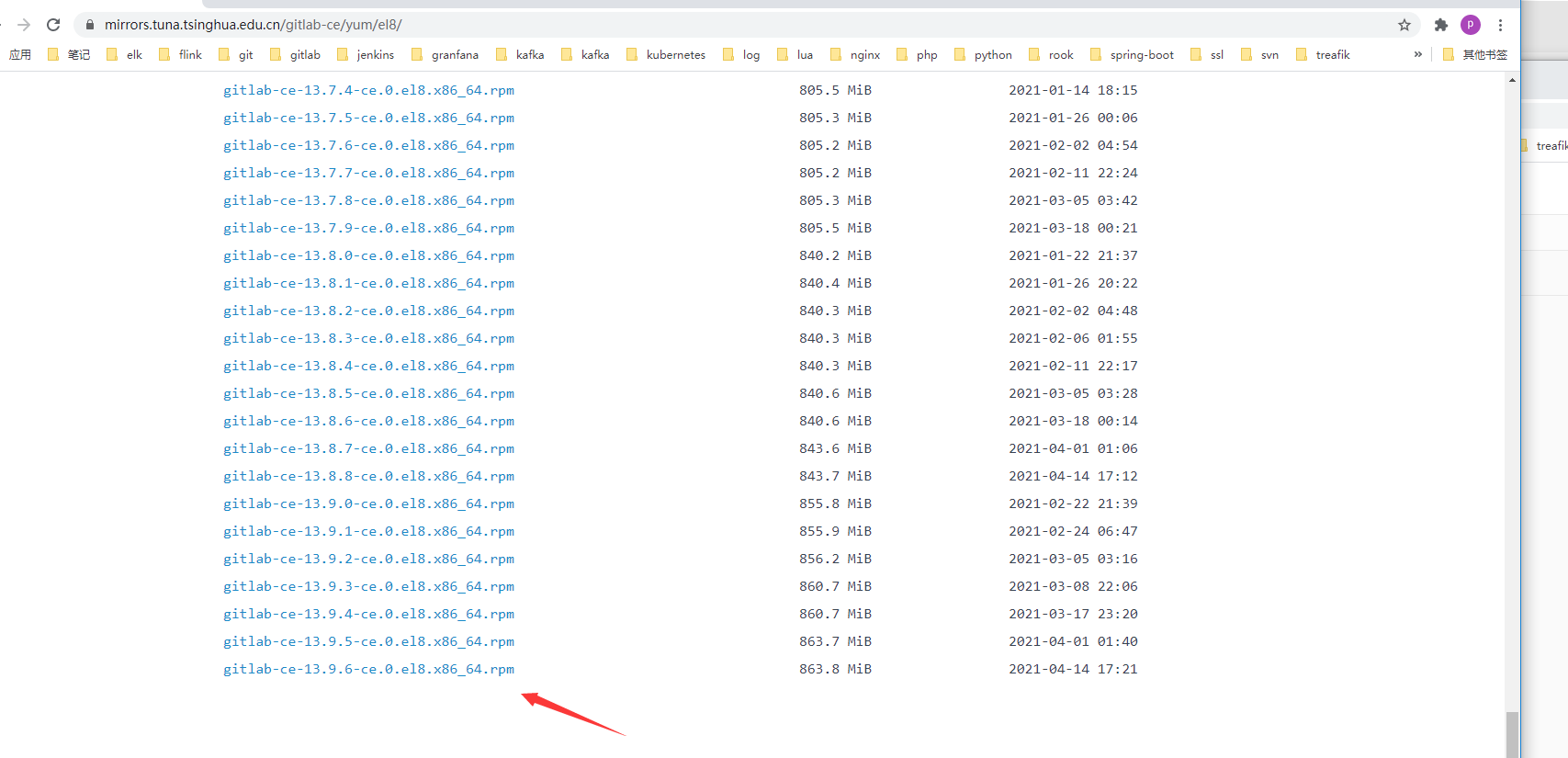This screenshot has height=758, width=1568.
Task: Open the gitlab bookmark folder
Action: click(x=295, y=54)
